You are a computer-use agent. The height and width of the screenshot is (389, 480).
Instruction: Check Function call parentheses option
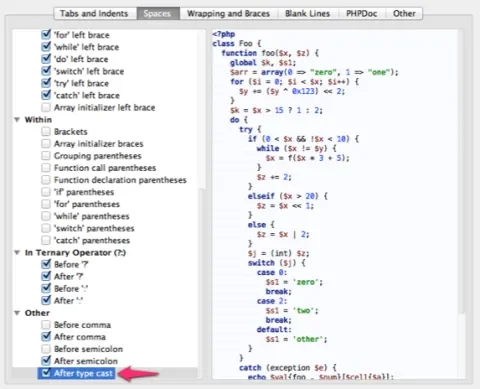46,168
